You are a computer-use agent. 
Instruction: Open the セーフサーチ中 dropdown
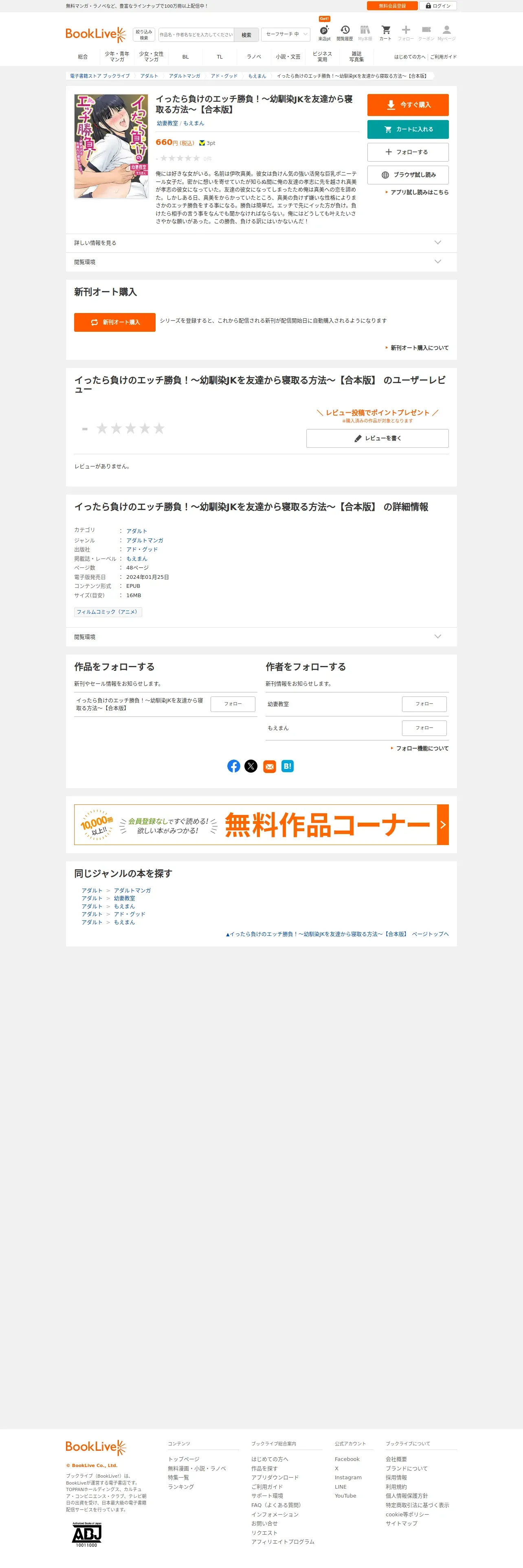click(x=286, y=34)
